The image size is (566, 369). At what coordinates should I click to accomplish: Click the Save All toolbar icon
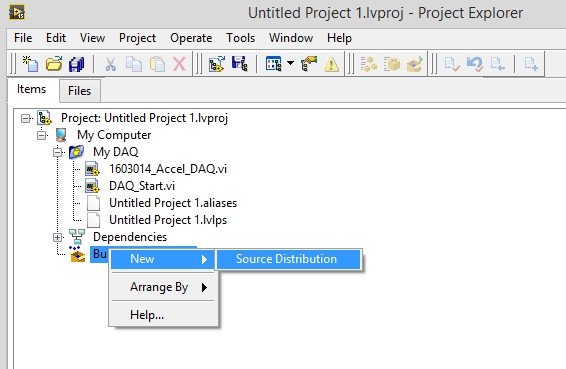[77, 64]
